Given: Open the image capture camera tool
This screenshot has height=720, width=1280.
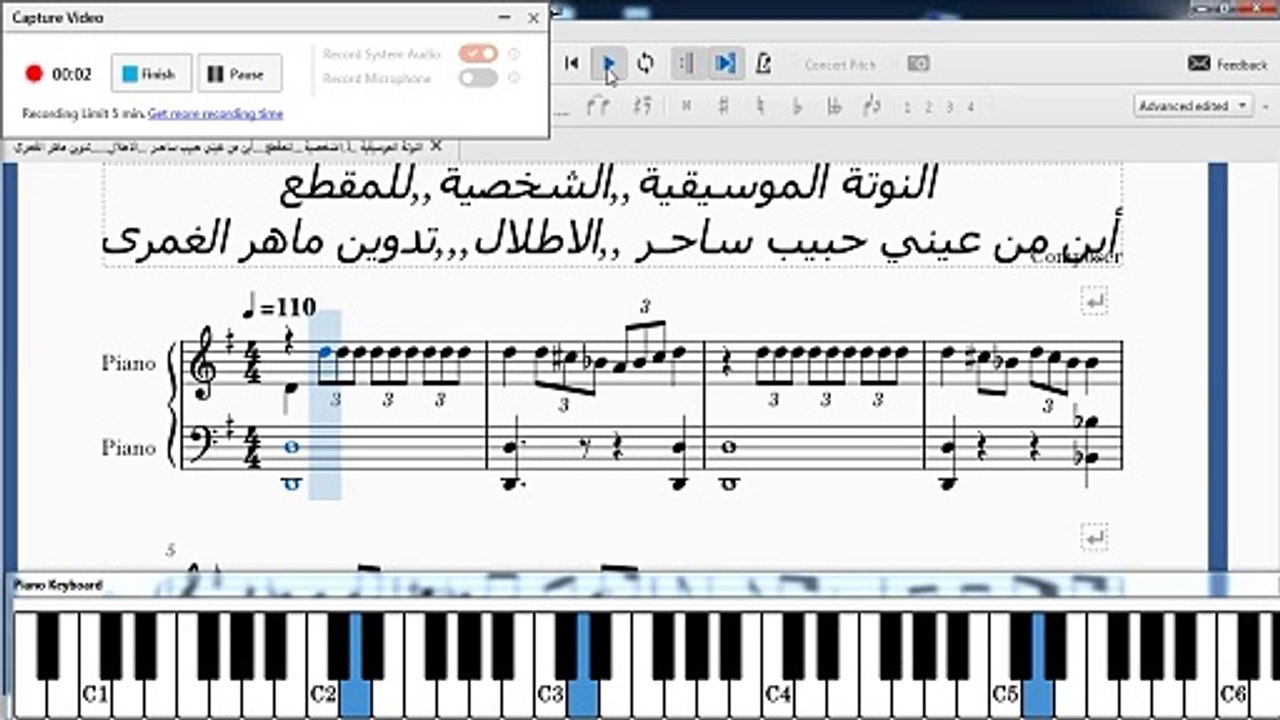Looking at the screenshot, I should pyautogui.click(x=918, y=64).
